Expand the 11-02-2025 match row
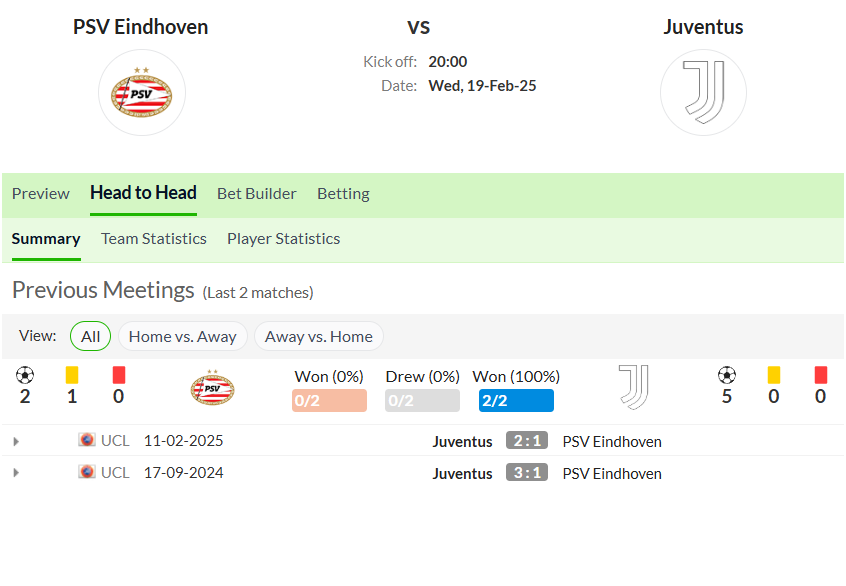Image resolution: width=846 pixels, height=586 pixels. pos(16,441)
